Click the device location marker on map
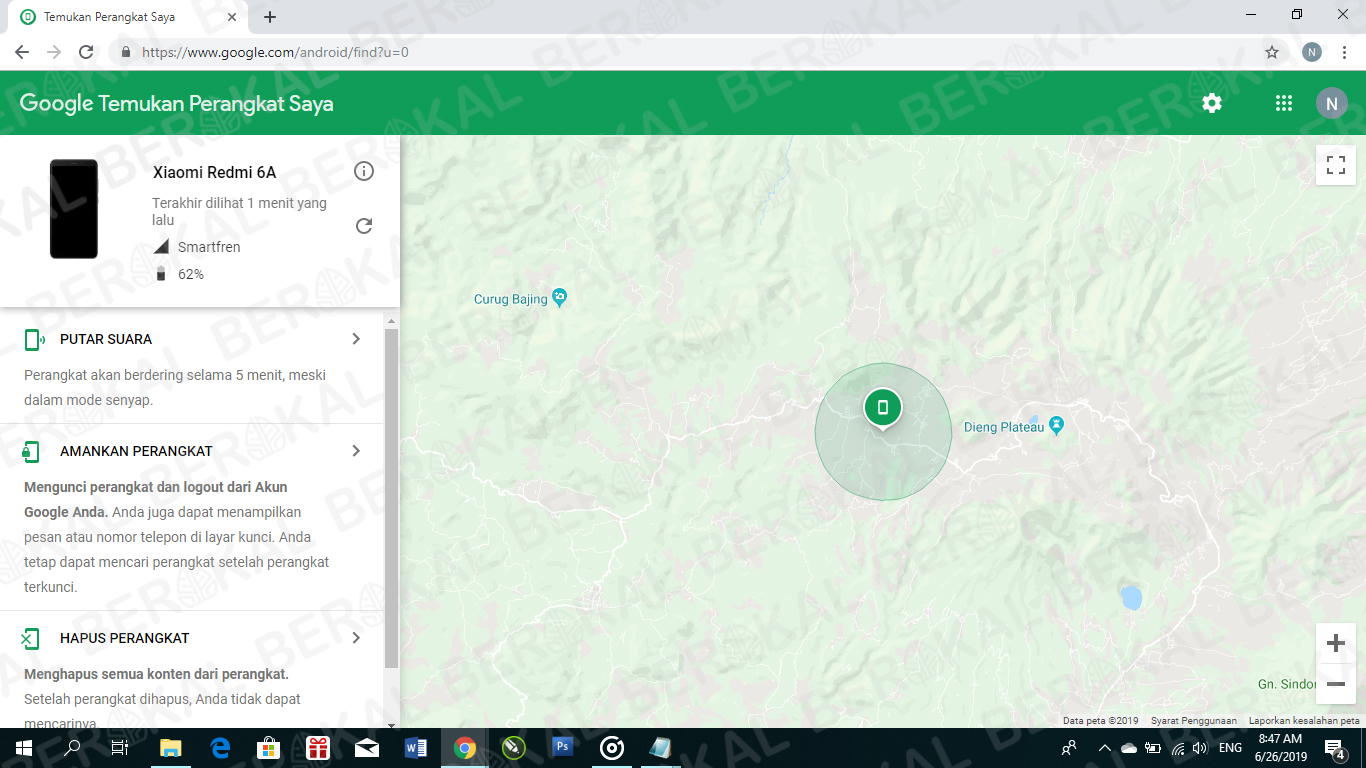 point(883,407)
